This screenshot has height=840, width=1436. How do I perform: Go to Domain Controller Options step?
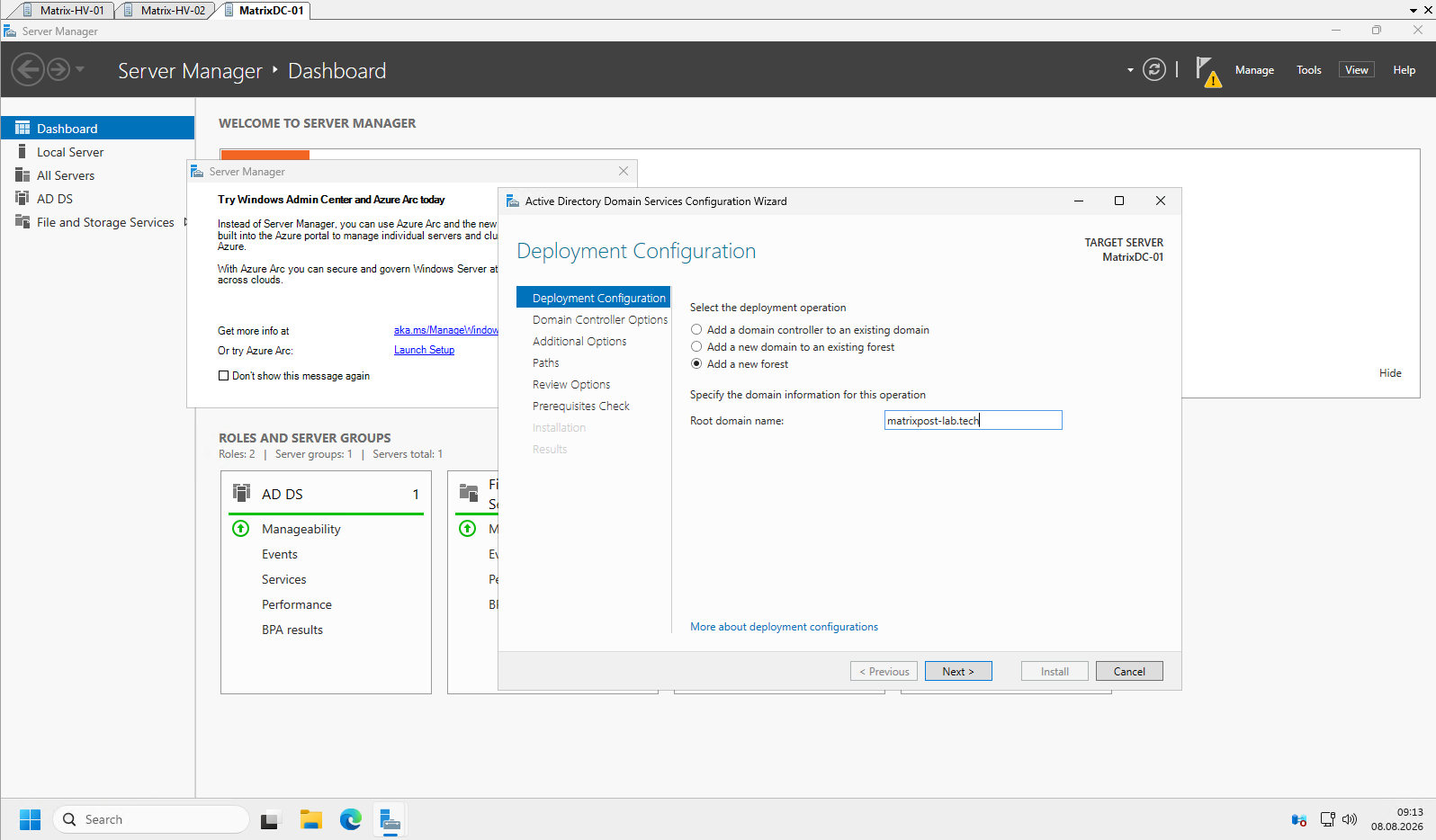600,319
